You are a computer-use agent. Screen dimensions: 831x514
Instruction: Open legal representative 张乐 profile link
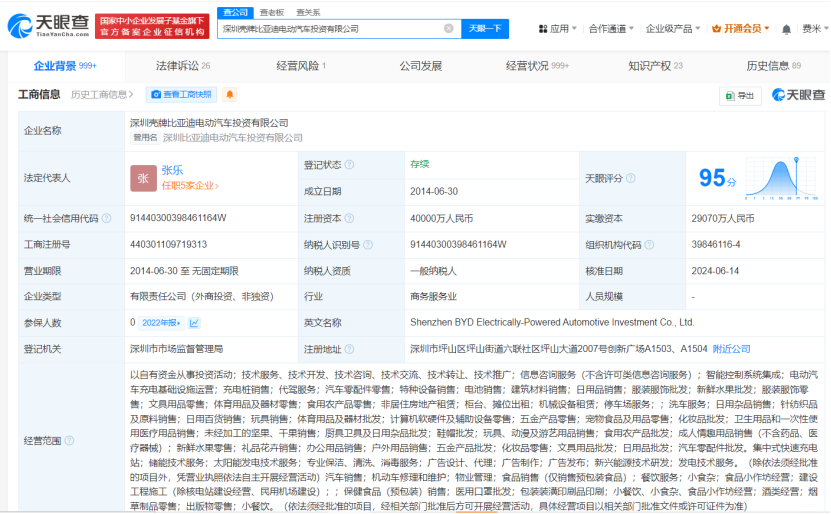[x=172, y=170]
